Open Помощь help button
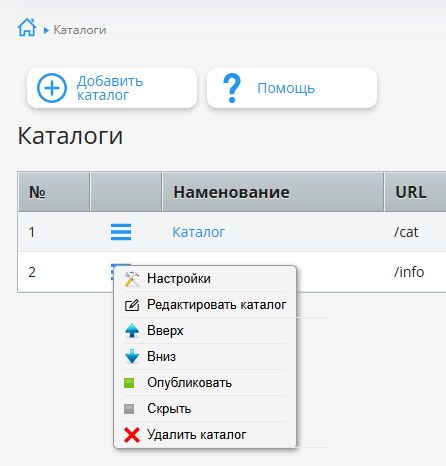 point(292,88)
